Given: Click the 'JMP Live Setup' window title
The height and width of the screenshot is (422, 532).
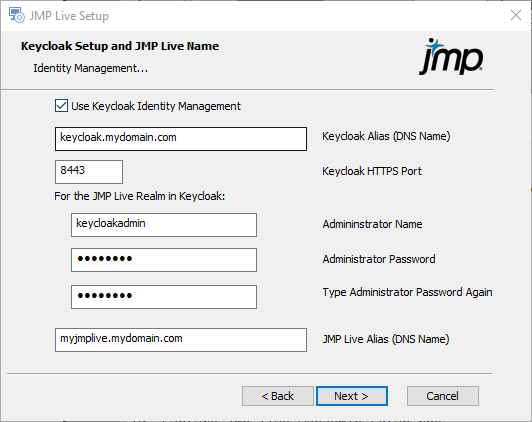Looking at the screenshot, I should pyautogui.click(x=69, y=16).
